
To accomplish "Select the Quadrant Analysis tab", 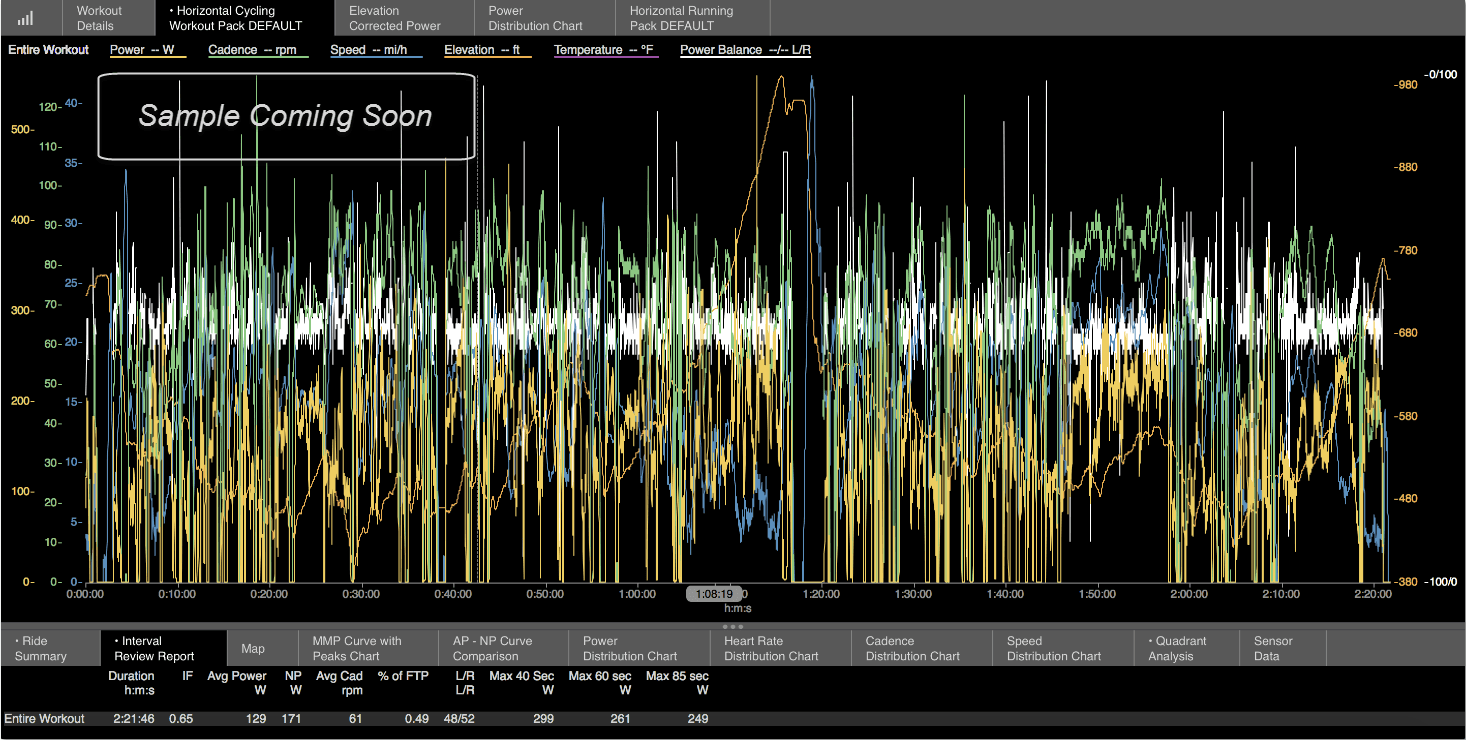I will click(1187, 648).
